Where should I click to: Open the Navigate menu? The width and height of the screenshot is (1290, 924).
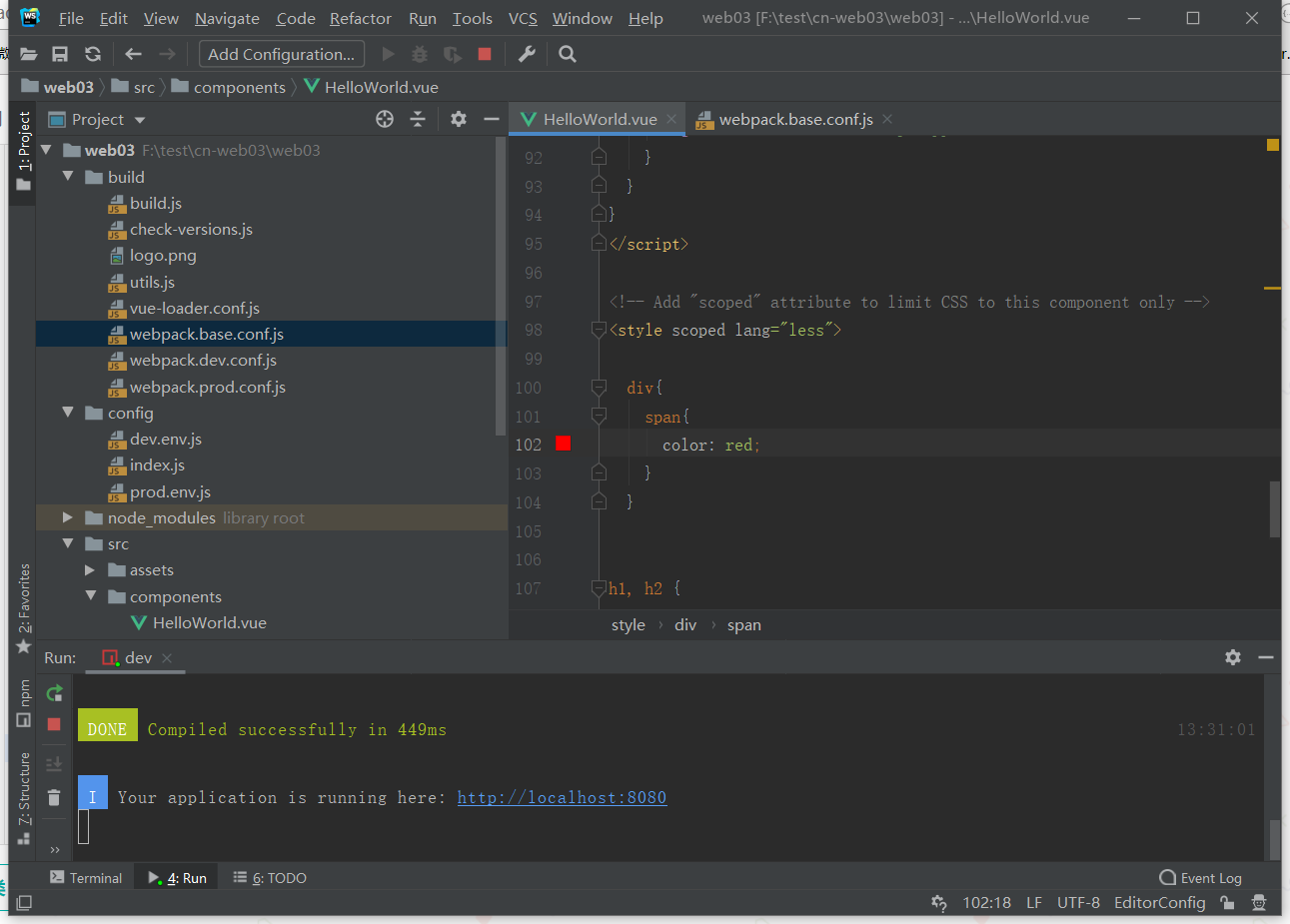coord(227,18)
